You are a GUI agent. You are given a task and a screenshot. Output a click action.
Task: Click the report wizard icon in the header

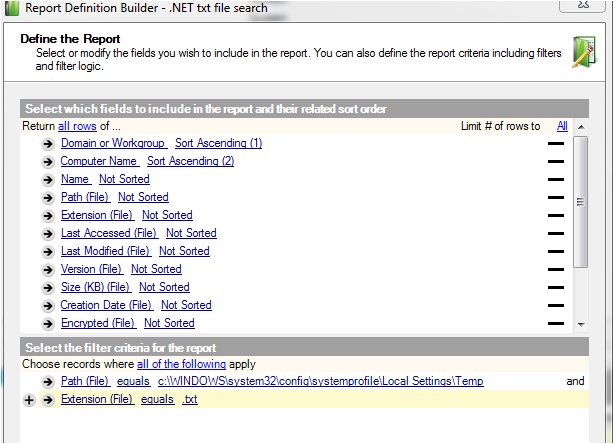tap(584, 52)
